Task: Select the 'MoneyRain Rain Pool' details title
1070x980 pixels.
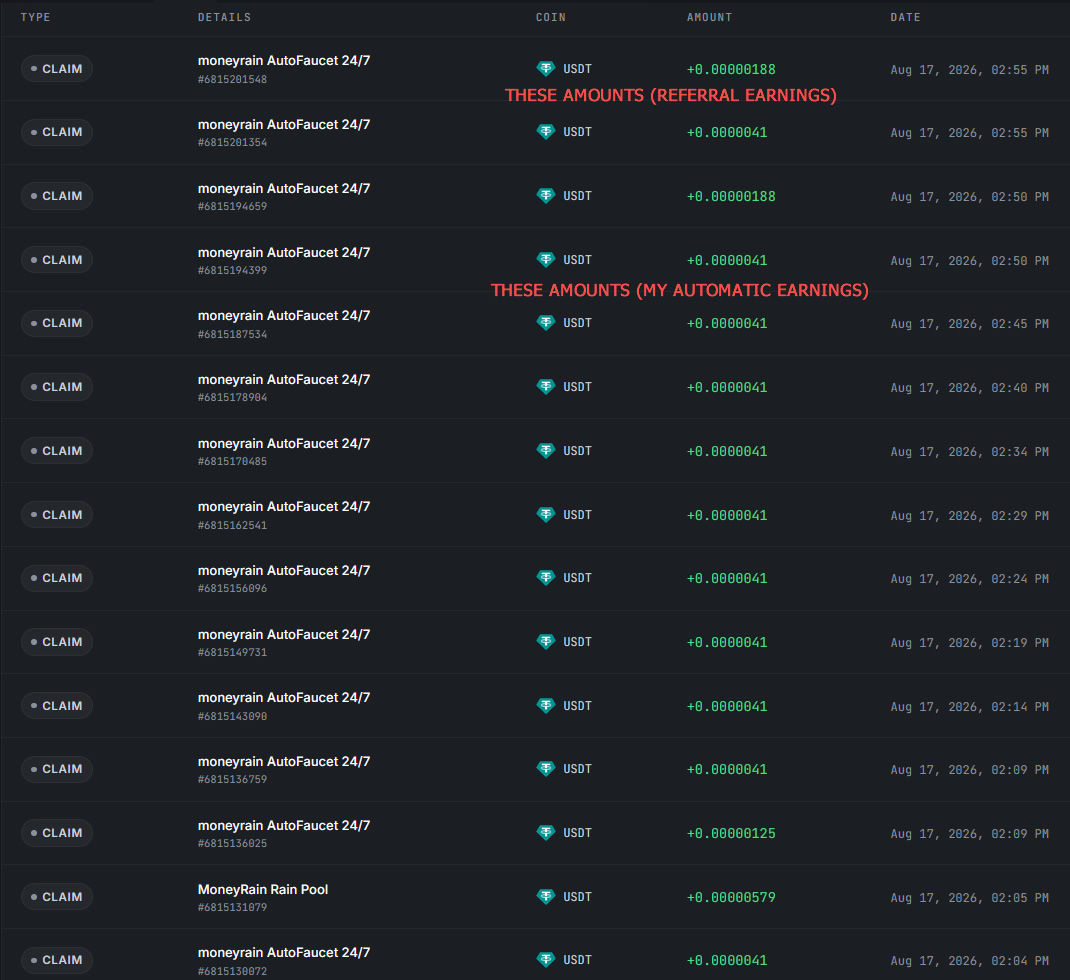Action: point(263,889)
